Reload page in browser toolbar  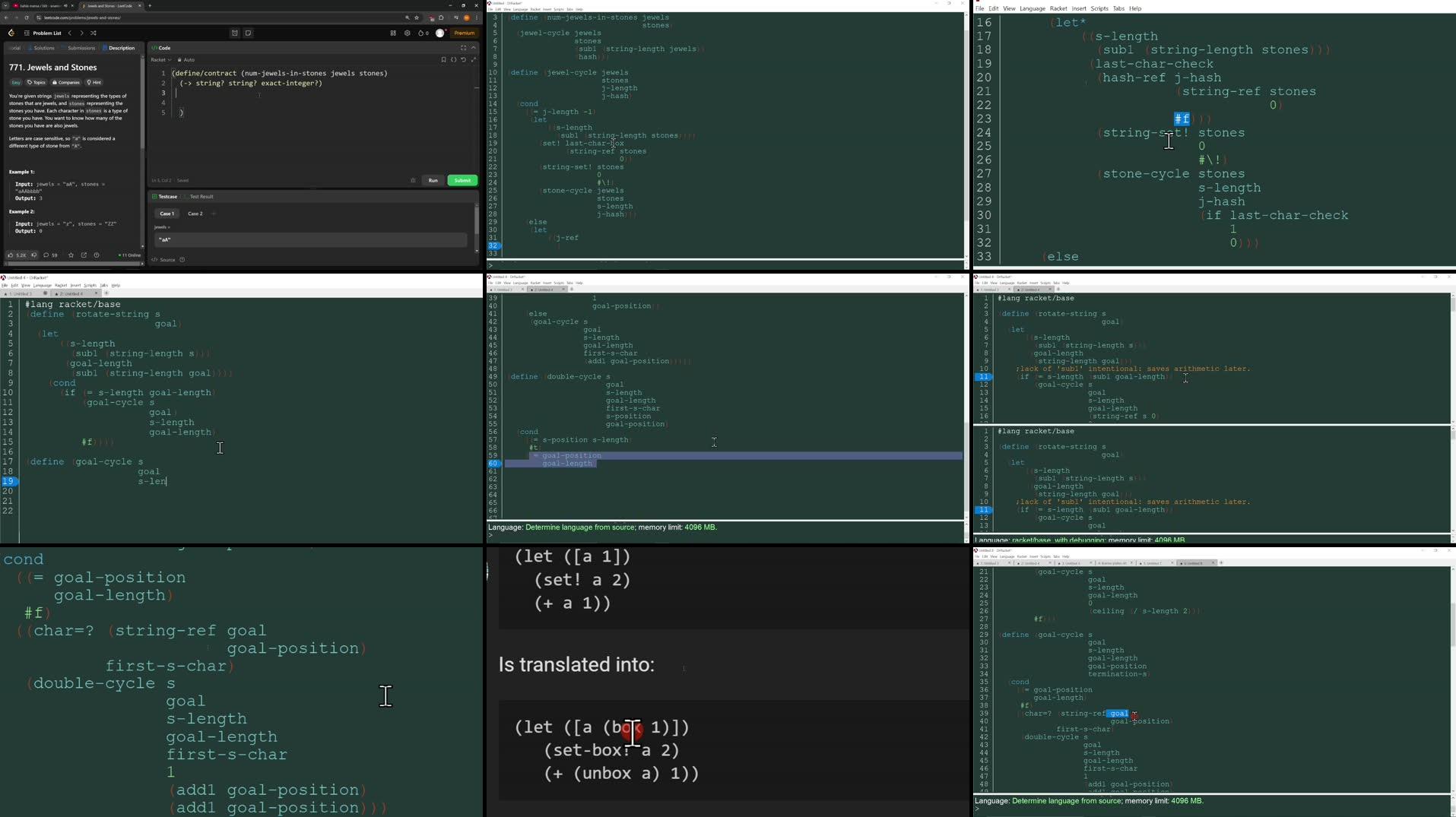coord(27,17)
